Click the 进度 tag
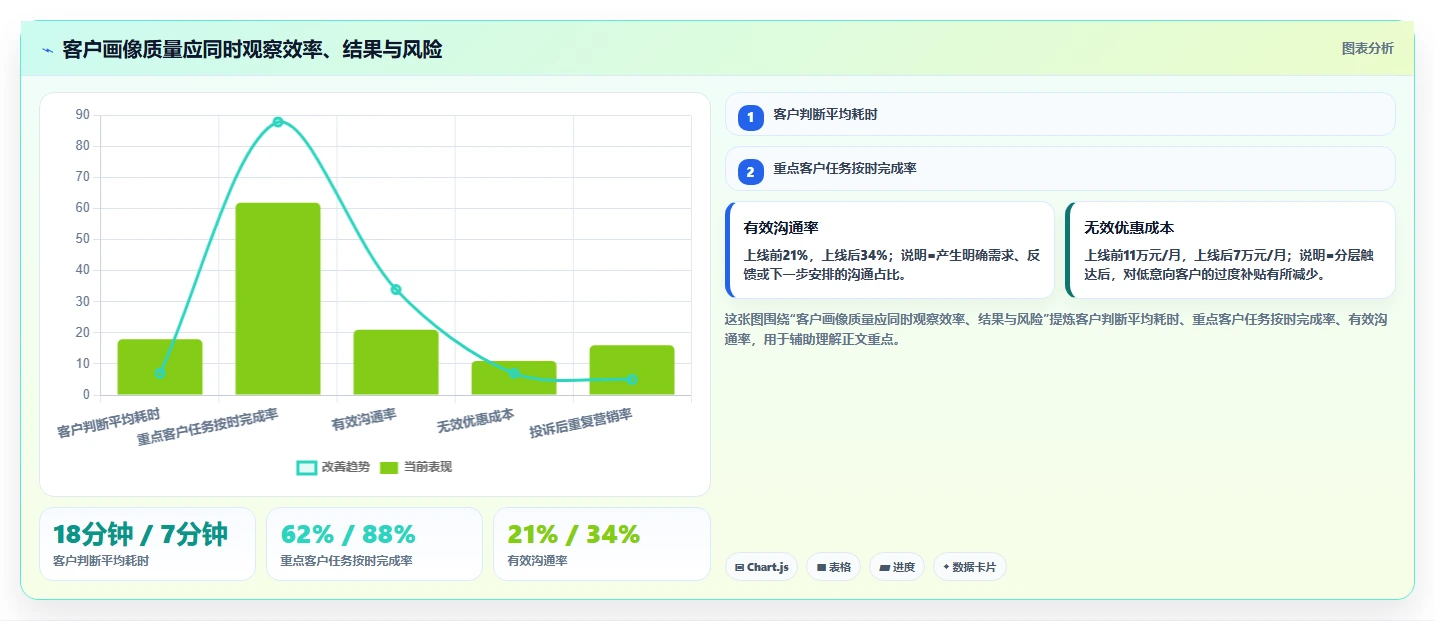 (897, 567)
